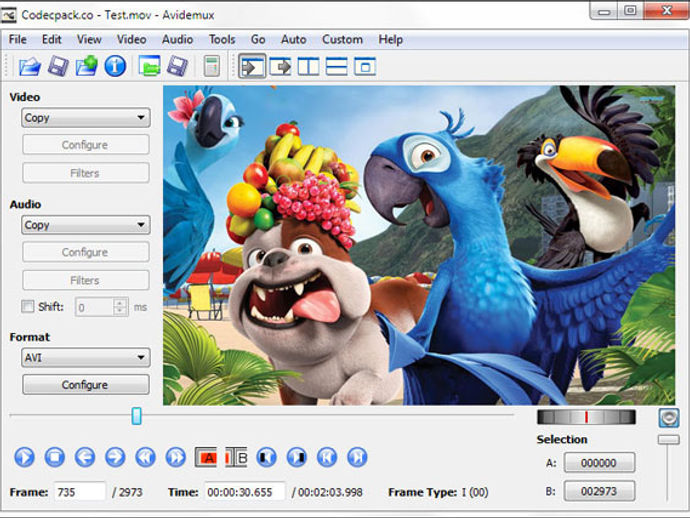Open a video file with folder icon
Viewport: 690px width, 518px height.
[x=29, y=66]
